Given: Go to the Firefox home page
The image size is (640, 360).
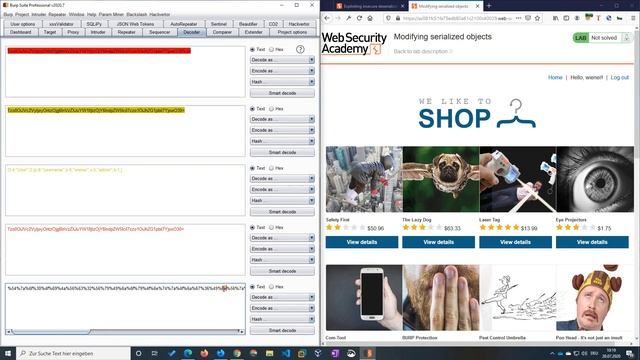Looking at the screenshot, I should 370,18.
